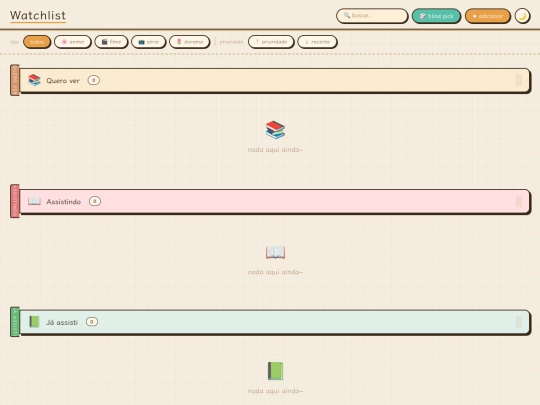Image resolution: width=540 pixels, height=405 pixels.
Task: Click the Assistindo count badge
Action: click(x=95, y=201)
